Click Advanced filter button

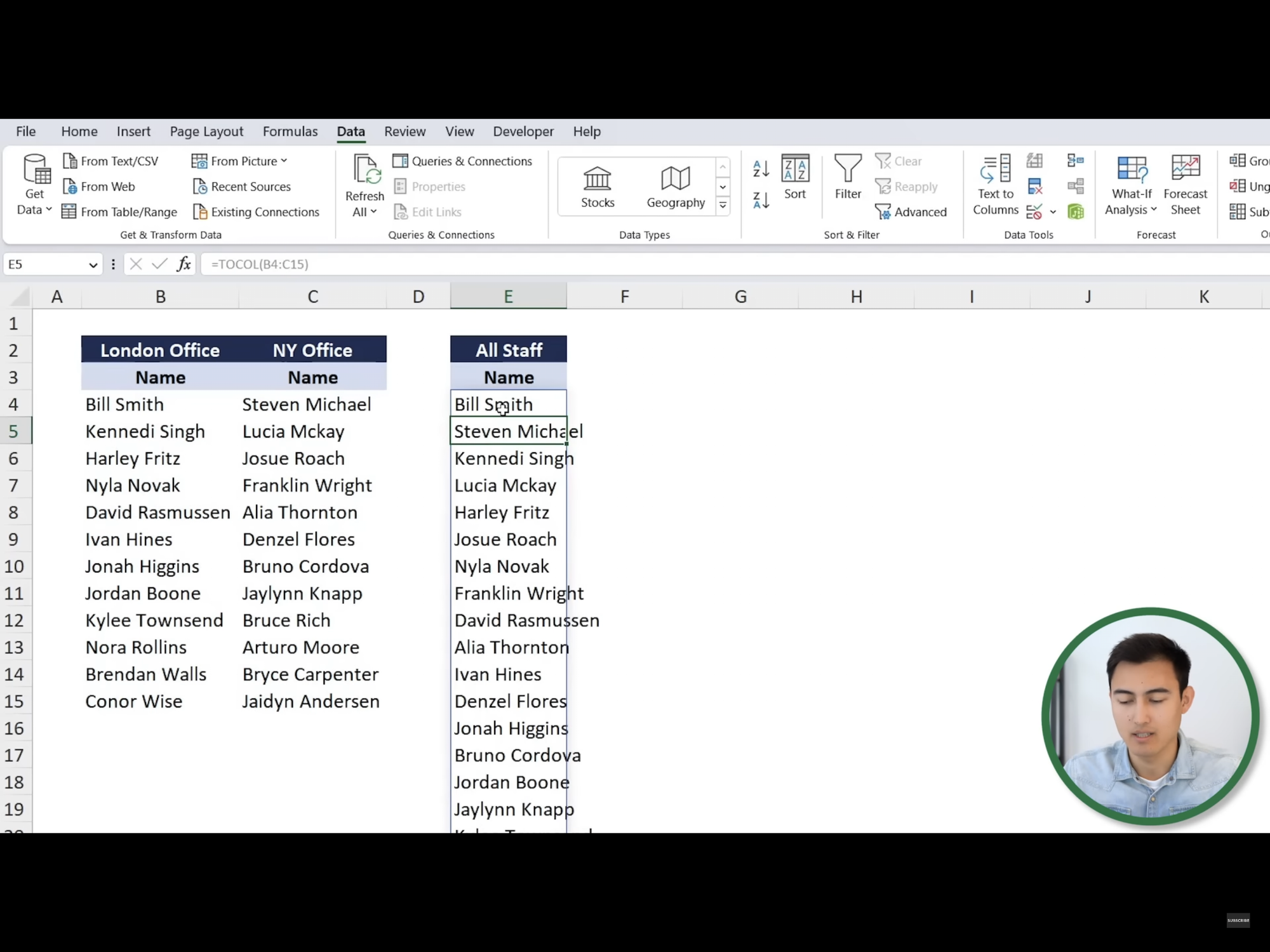coord(911,212)
